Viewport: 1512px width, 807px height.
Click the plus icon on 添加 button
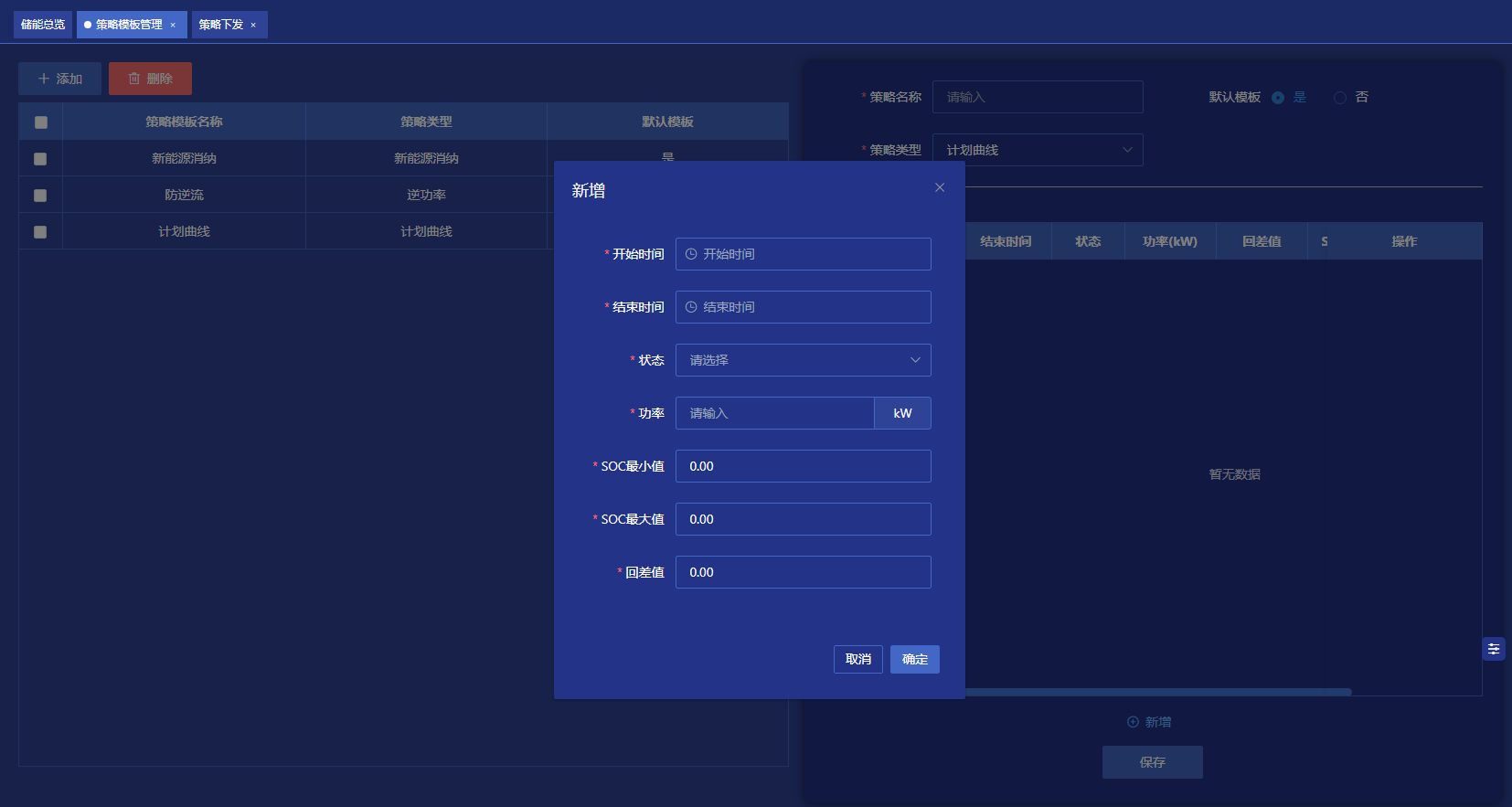coord(43,79)
